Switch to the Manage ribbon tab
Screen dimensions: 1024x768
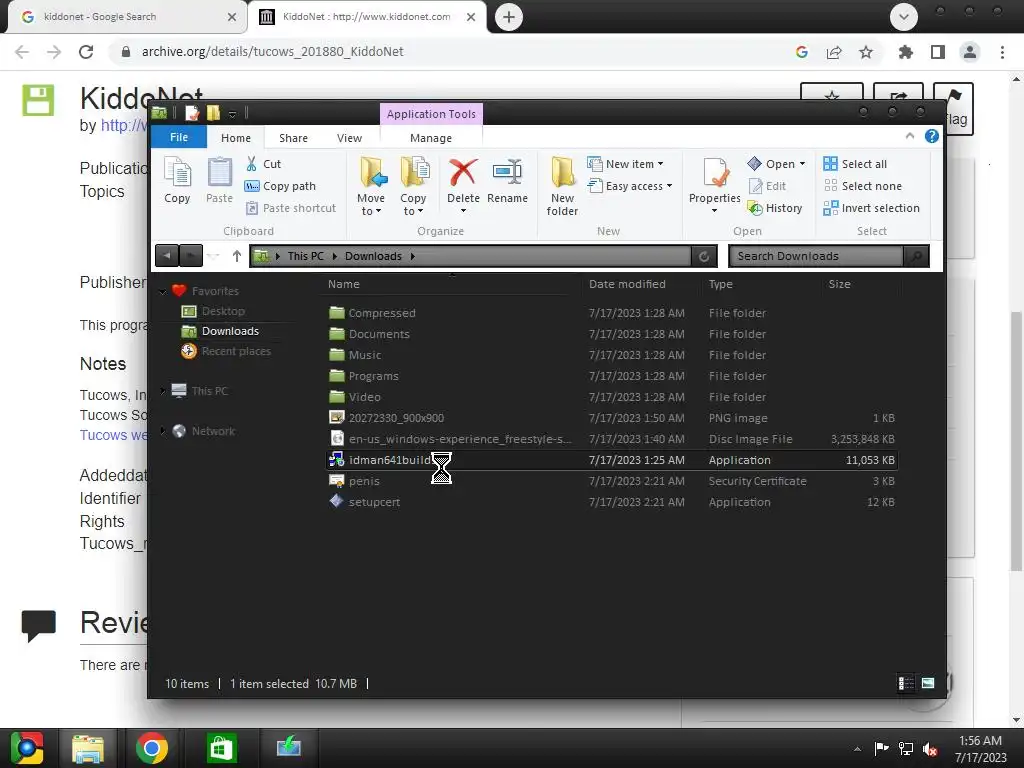point(431,138)
